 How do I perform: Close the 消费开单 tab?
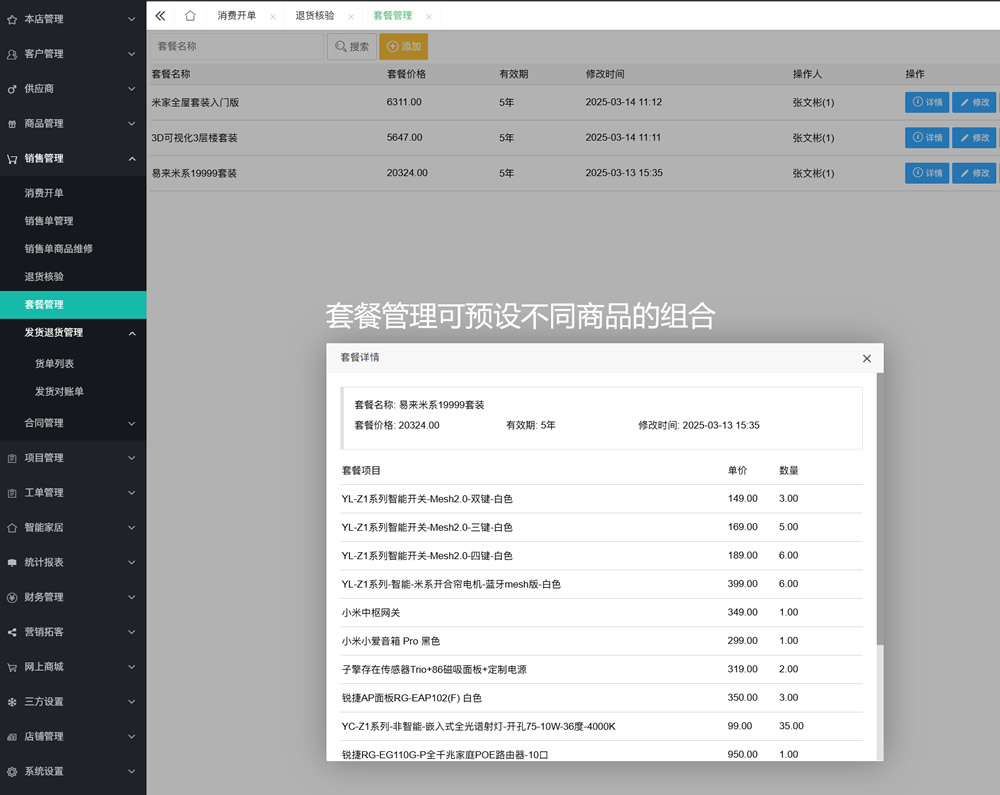273,17
